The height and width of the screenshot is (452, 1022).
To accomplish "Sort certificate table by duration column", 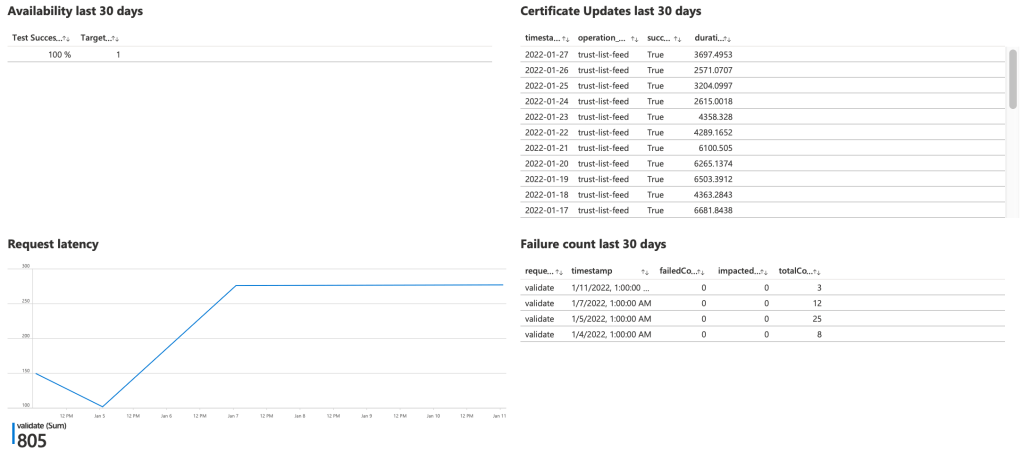I will pyautogui.click(x=729, y=38).
